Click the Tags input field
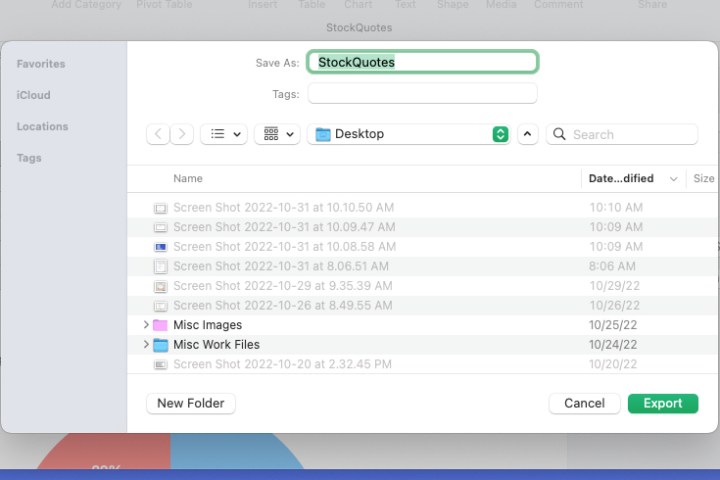Image resolution: width=720 pixels, height=480 pixels. tap(422, 94)
